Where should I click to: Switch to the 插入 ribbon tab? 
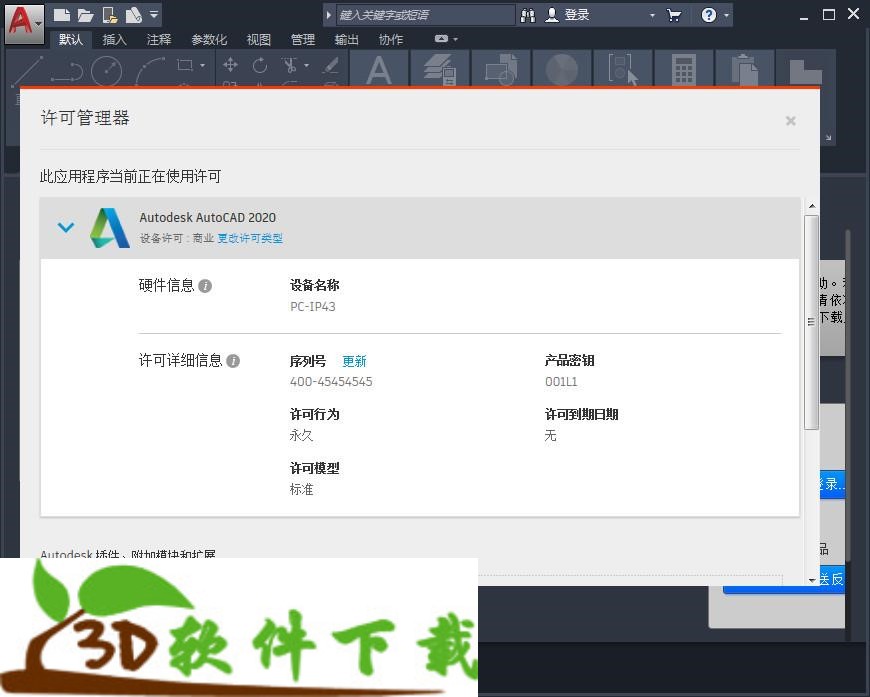coord(115,39)
